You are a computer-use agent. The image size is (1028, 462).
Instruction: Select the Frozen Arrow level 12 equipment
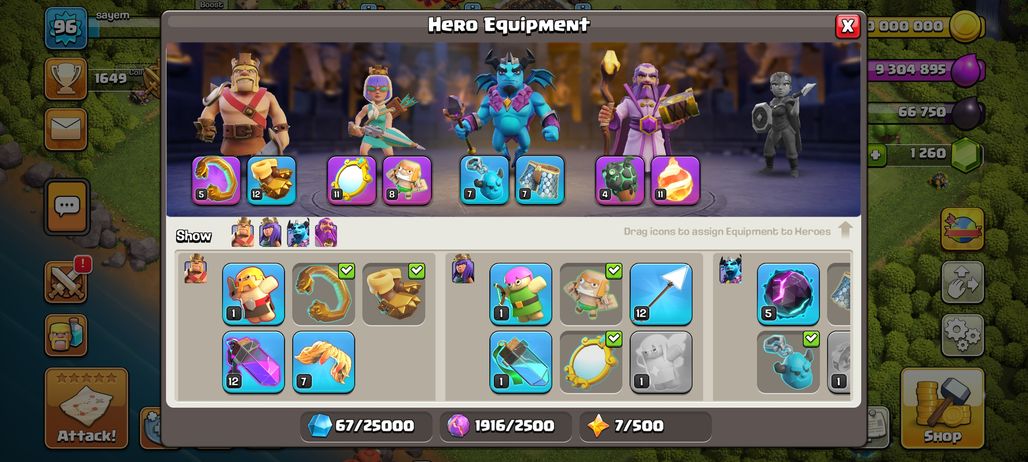[x=661, y=294]
